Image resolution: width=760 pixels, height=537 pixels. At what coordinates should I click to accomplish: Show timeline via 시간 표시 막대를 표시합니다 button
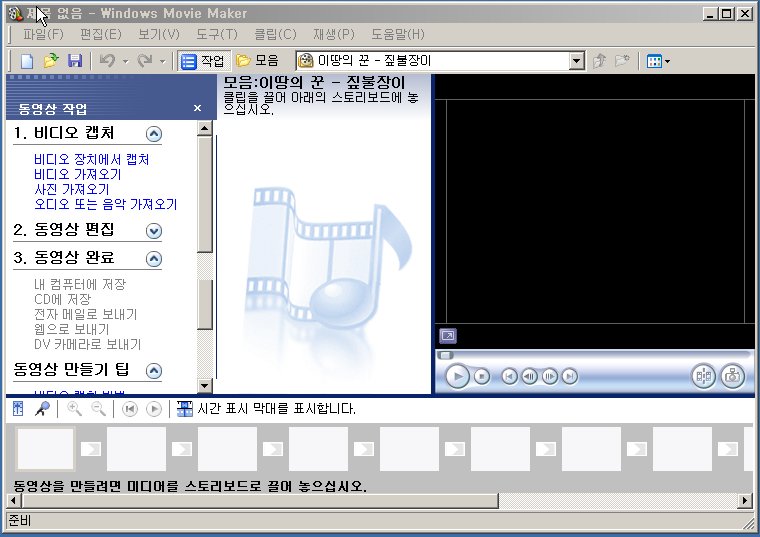tap(266, 409)
